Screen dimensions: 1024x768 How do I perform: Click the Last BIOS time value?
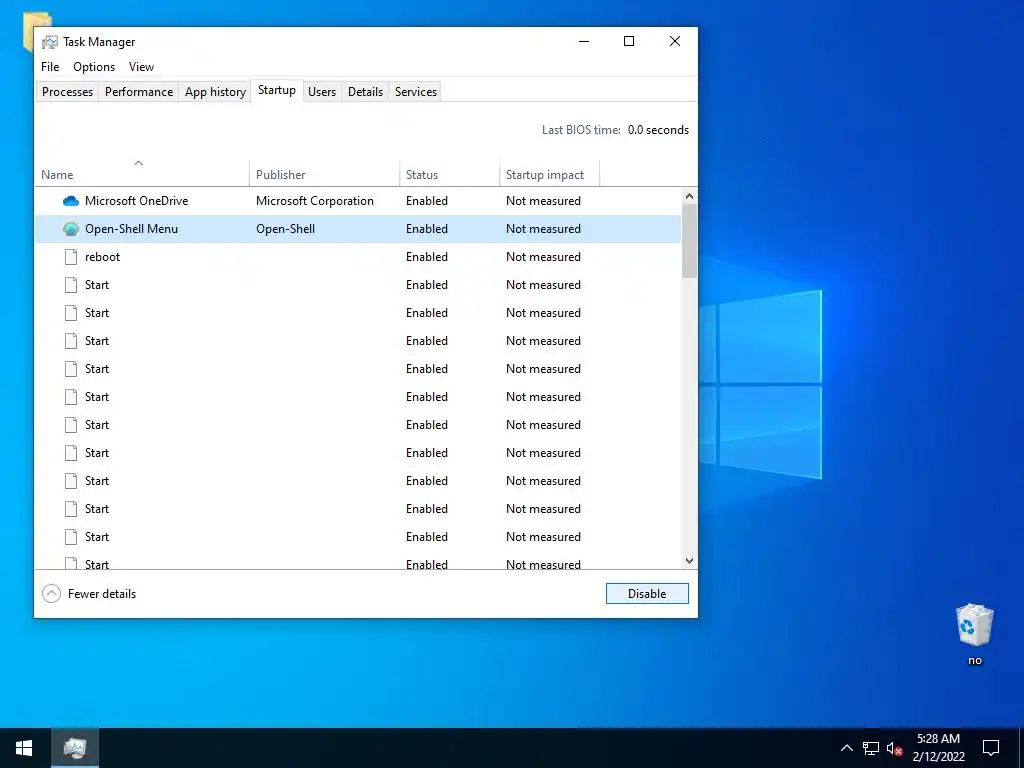tap(658, 130)
